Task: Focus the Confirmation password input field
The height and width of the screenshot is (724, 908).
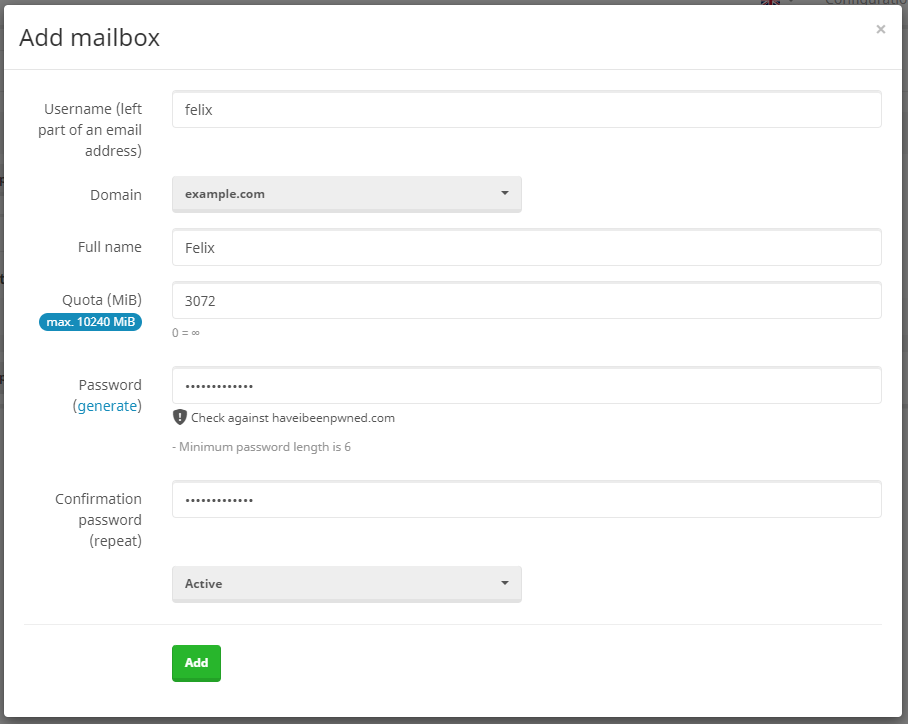Action: click(x=526, y=499)
